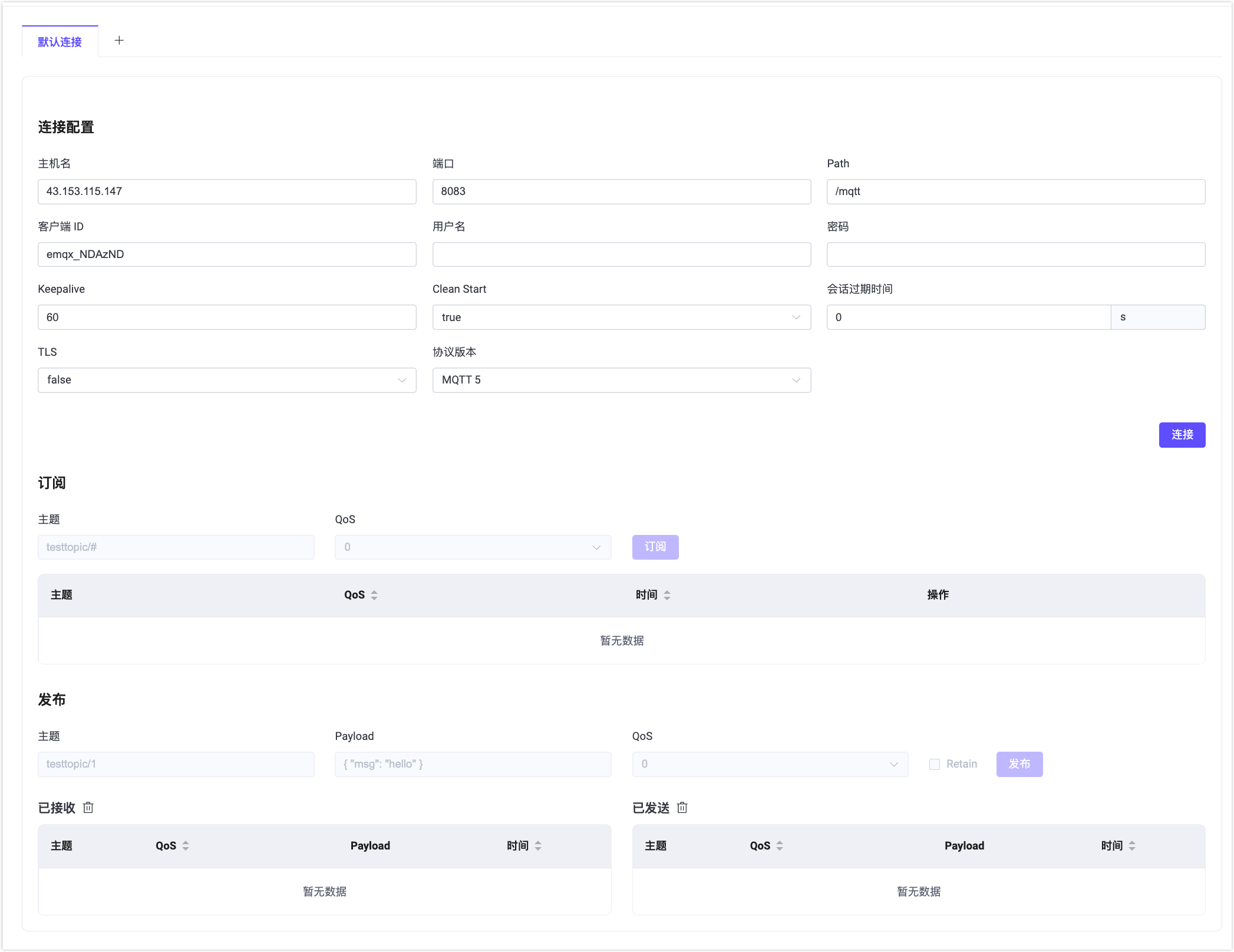The image size is (1234, 952).
Task: Open the Clean Start dropdown
Action: coord(621,318)
